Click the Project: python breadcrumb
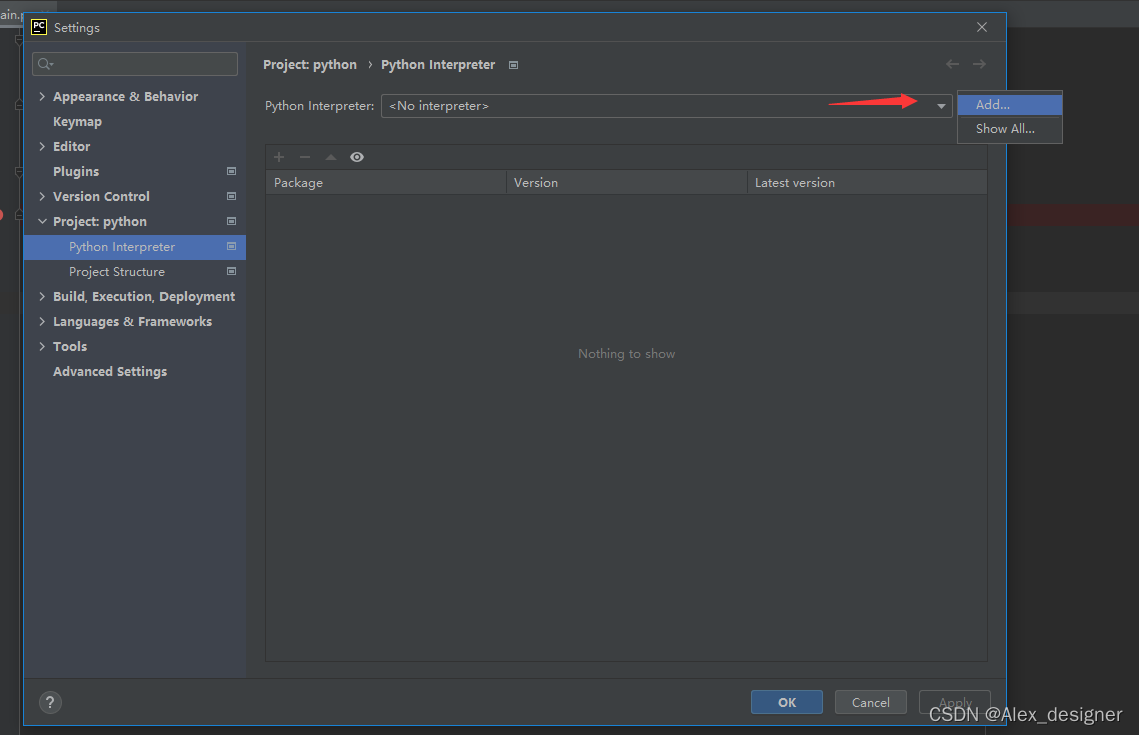Image resolution: width=1139 pixels, height=735 pixels. tap(309, 65)
